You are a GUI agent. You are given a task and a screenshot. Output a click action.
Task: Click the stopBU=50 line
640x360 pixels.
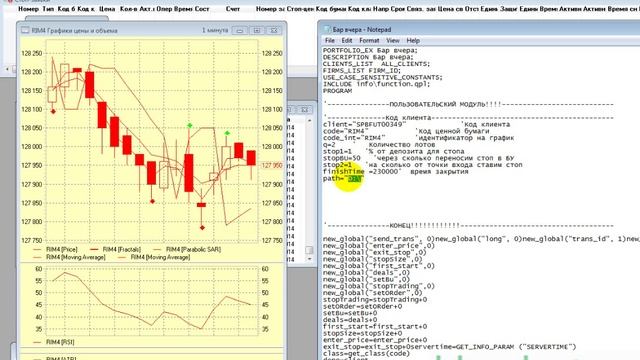click(x=418, y=158)
